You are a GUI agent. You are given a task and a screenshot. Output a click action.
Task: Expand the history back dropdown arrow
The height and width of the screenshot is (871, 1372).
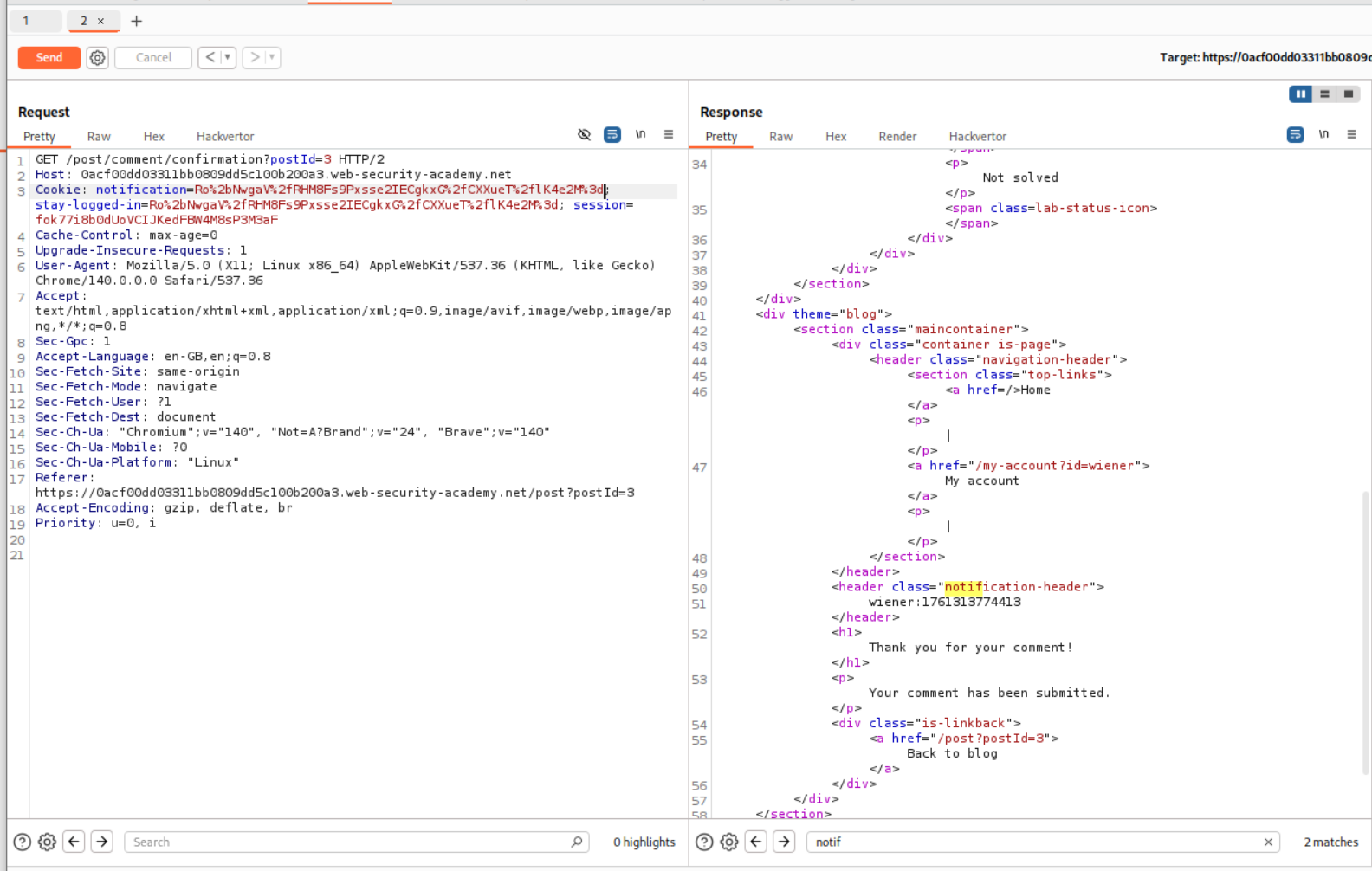coord(228,58)
